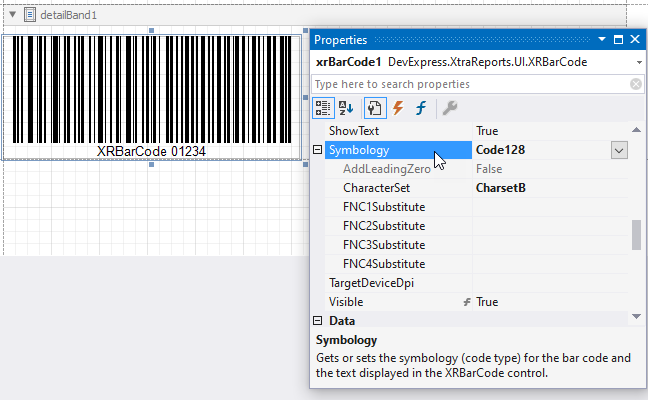Collapse the detailBand1 band
This screenshot has width=648, height=400.
pyautogui.click(x=13, y=15)
